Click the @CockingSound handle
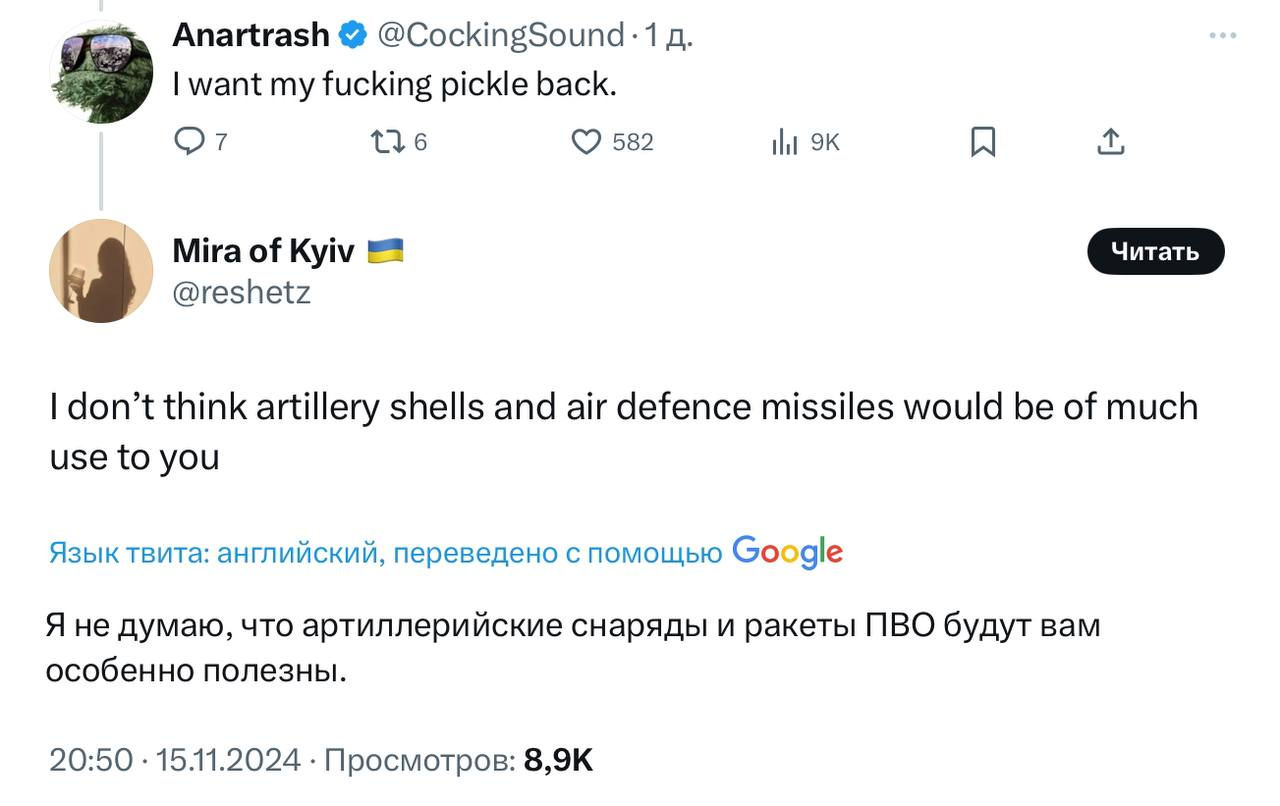Viewport: 1280px width, 806px height. click(x=499, y=36)
